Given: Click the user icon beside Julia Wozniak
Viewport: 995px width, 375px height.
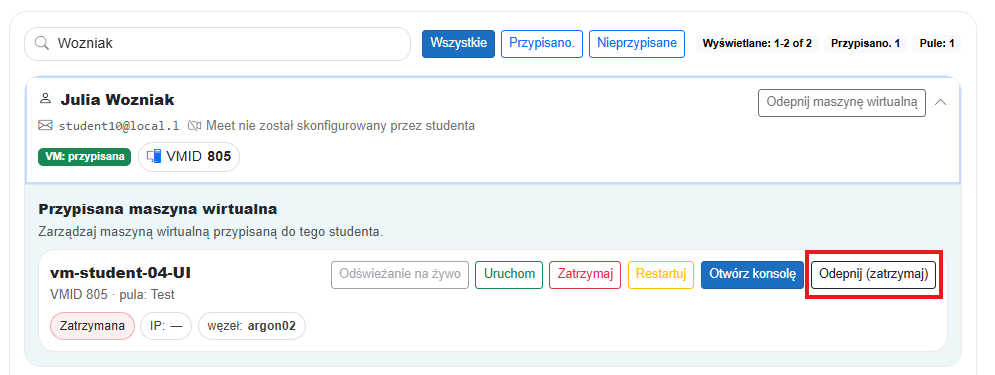Looking at the screenshot, I should 44,99.
